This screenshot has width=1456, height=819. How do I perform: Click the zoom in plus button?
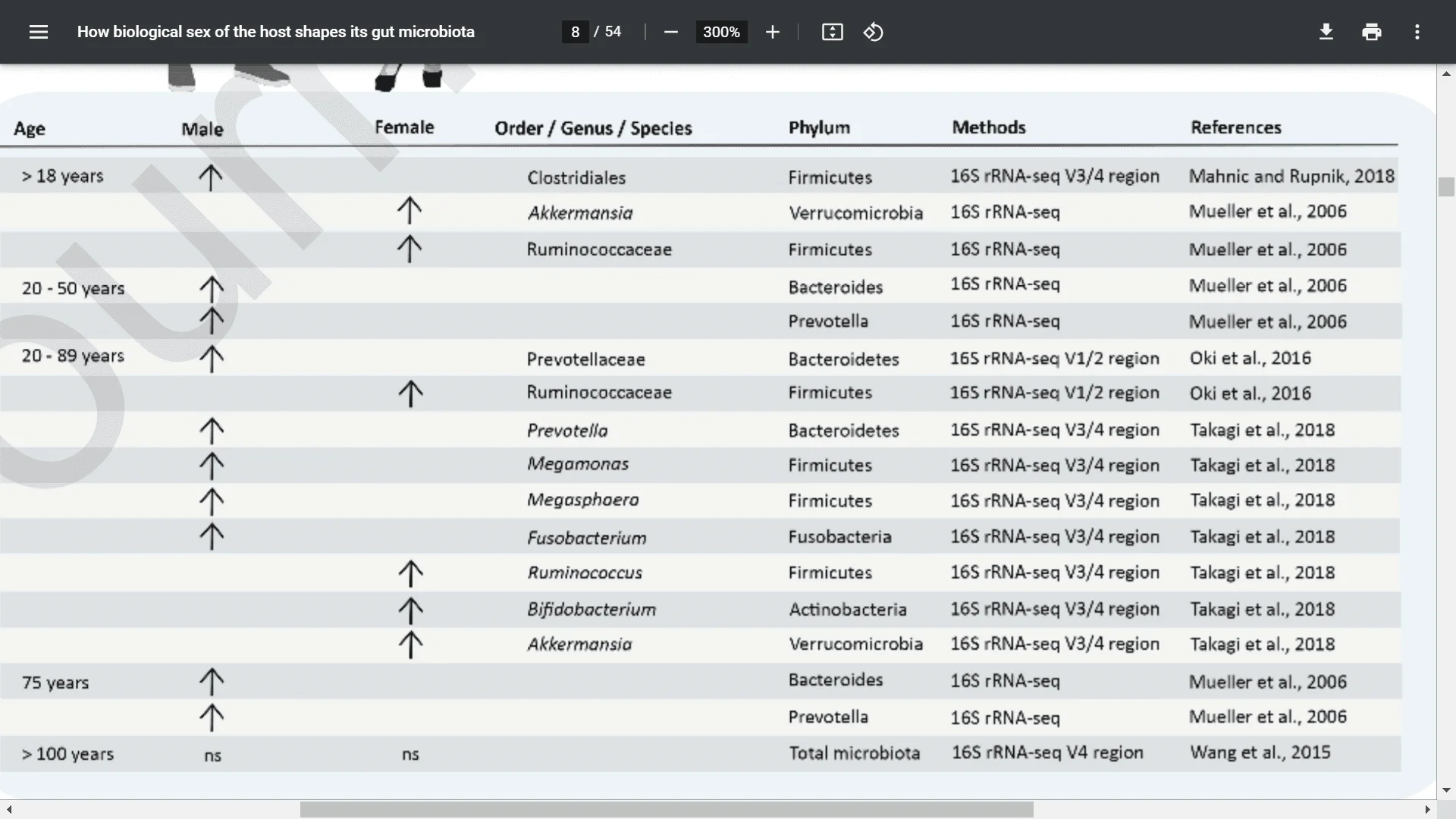pyautogui.click(x=772, y=32)
